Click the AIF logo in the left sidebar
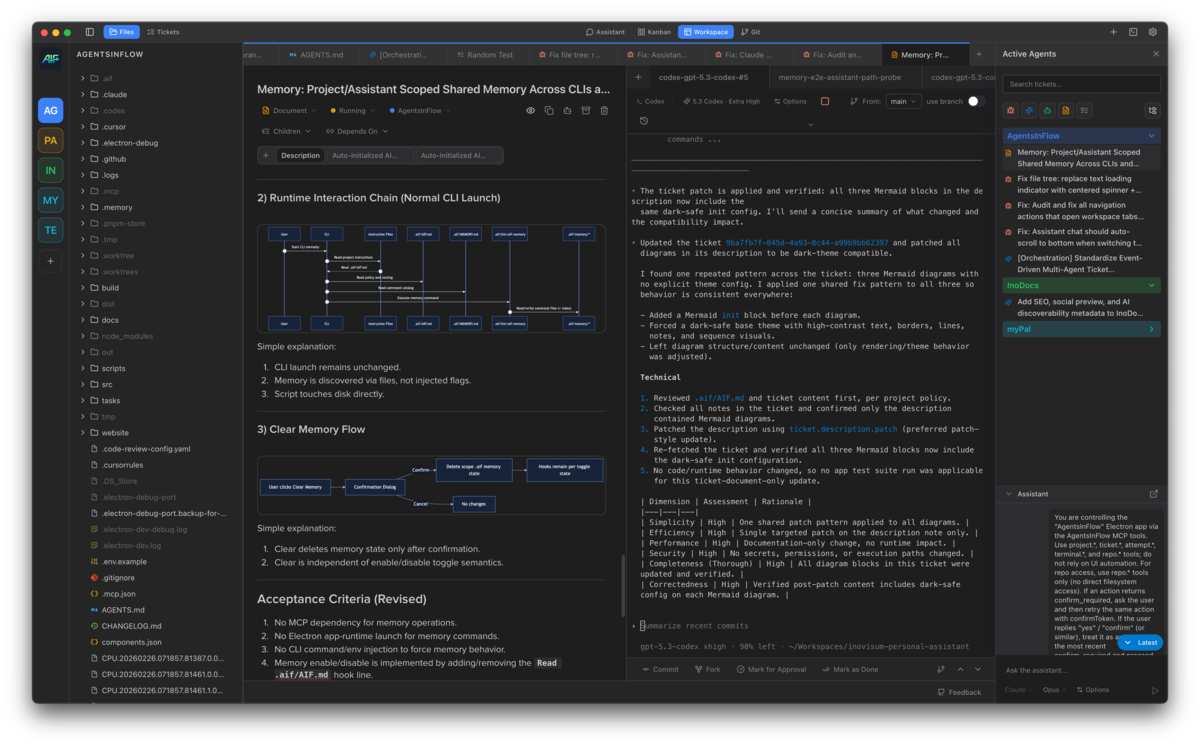 (x=50, y=59)
